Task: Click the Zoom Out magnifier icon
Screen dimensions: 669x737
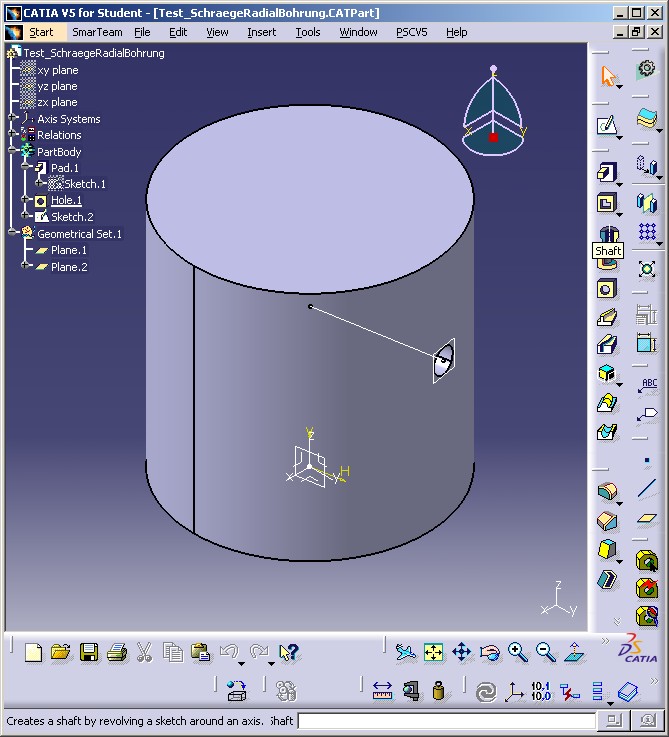Action: (x=546, y=652)
